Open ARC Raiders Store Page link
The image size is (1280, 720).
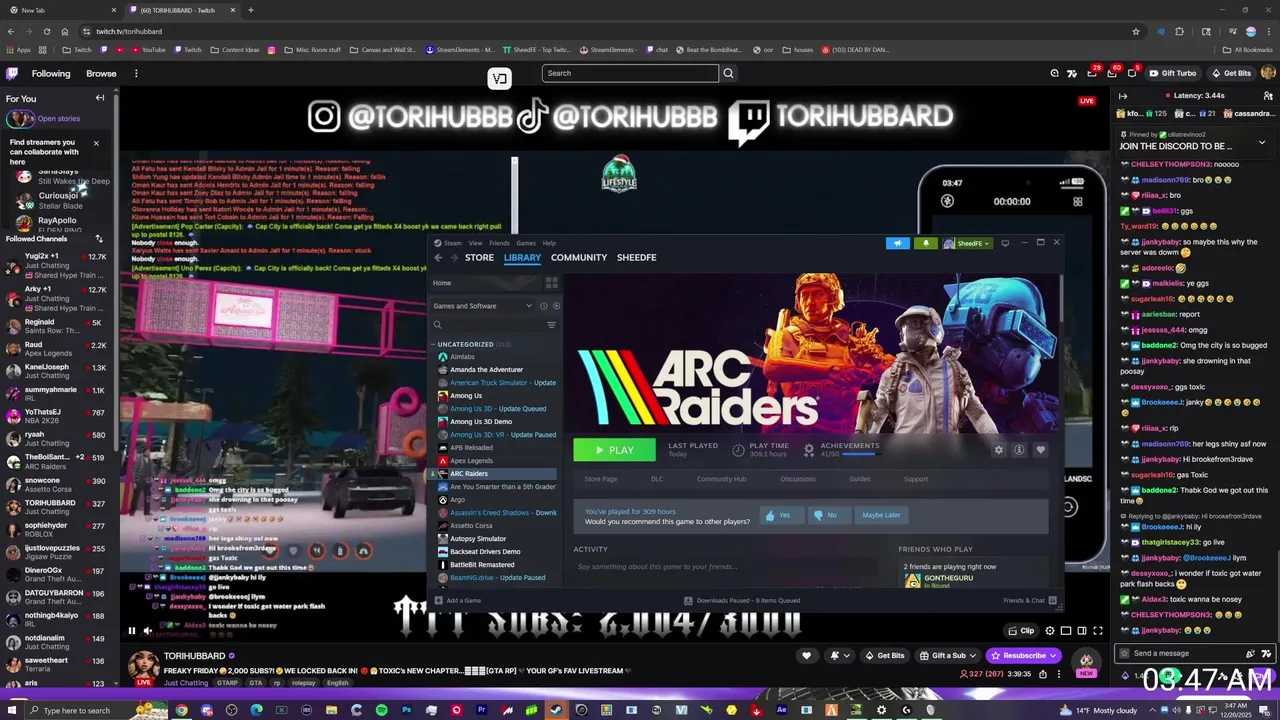click(x=601, y=479)
